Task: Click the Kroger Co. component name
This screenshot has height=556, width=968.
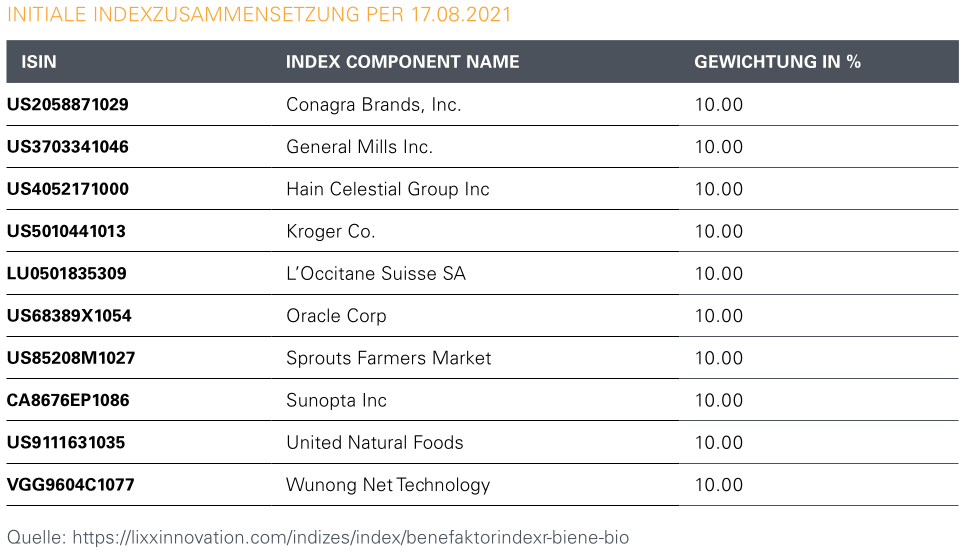Action: (330, 231)
